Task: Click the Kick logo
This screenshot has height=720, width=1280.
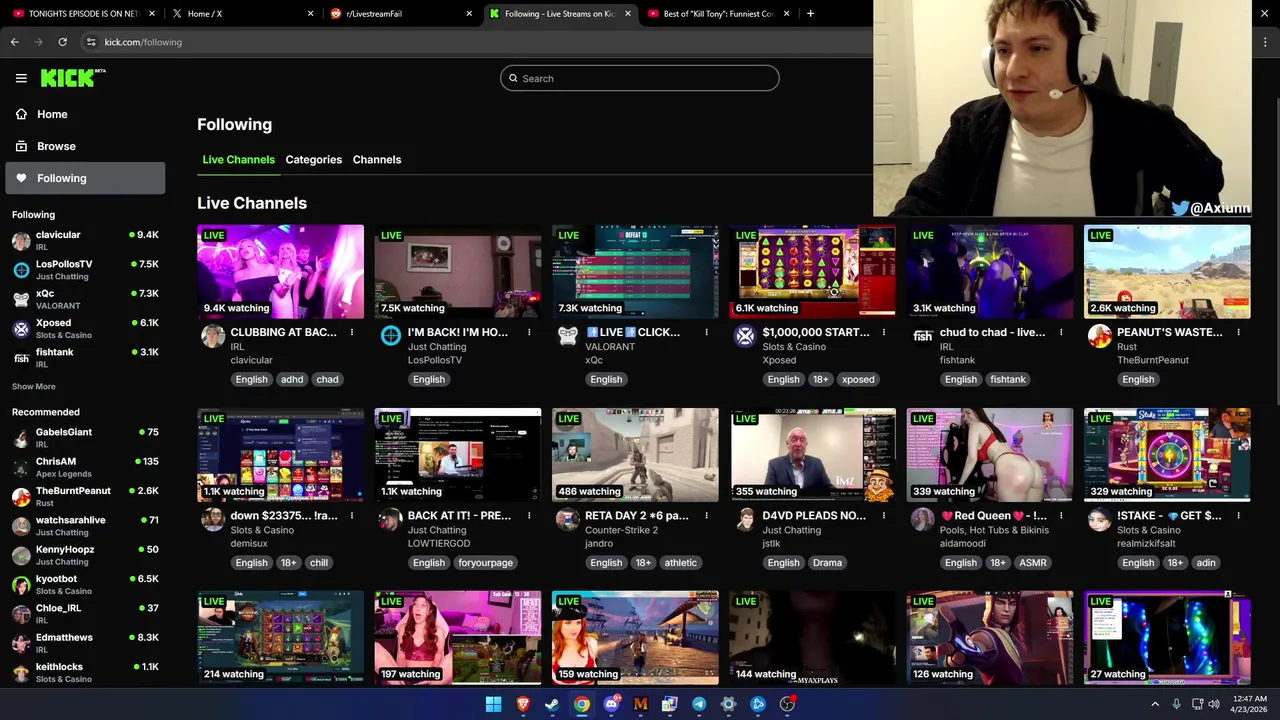Action: coord(73,78)
